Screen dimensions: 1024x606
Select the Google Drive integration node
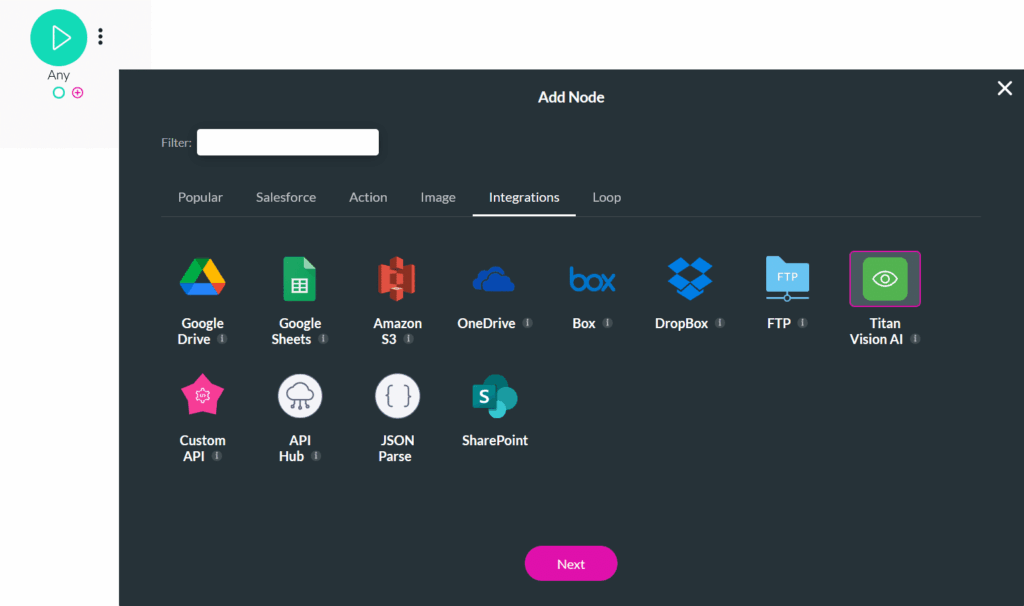coord(202,278)
